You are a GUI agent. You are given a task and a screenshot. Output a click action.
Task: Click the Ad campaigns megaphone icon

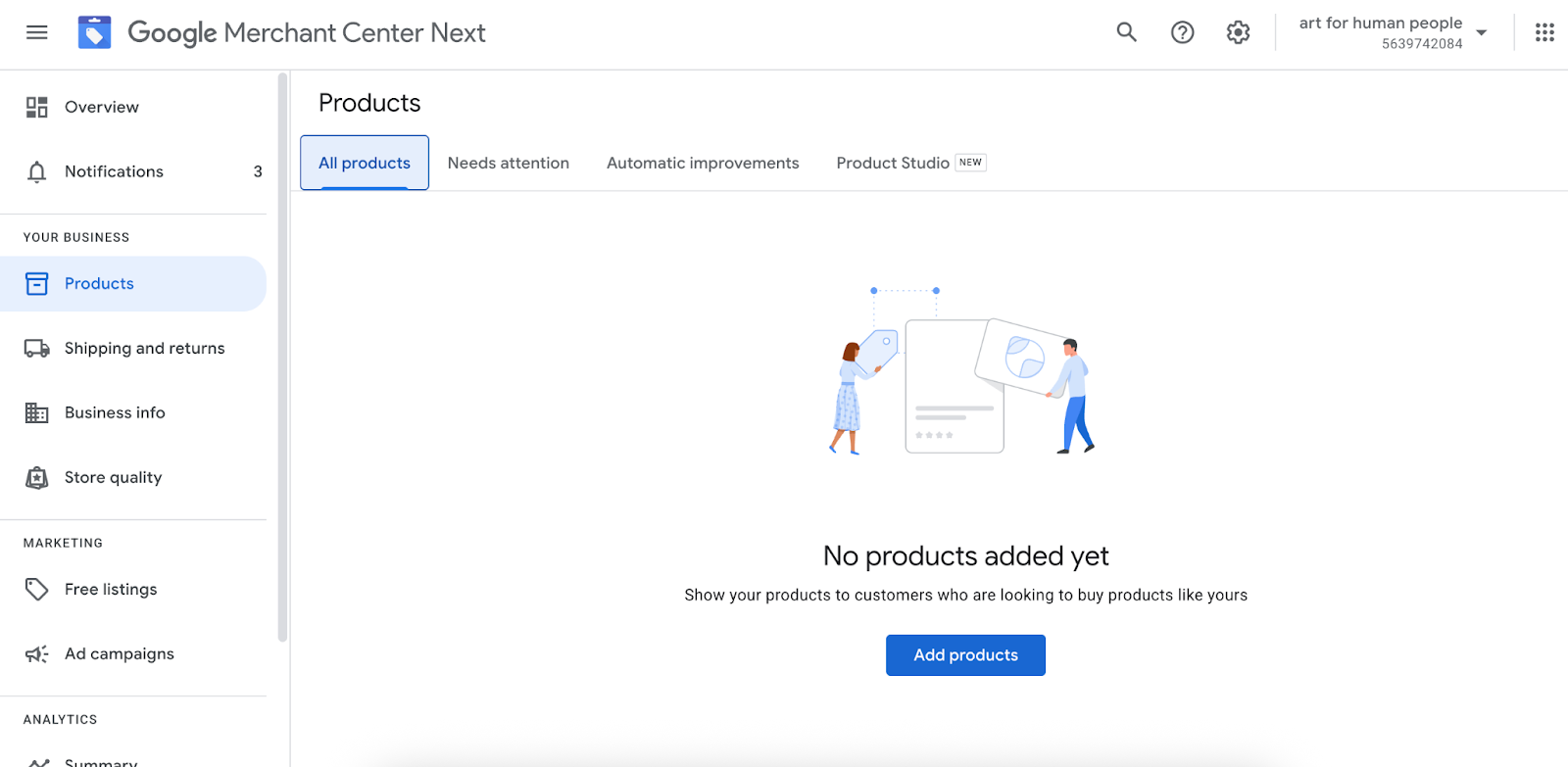pyautogui.click(x=37, y=654)
